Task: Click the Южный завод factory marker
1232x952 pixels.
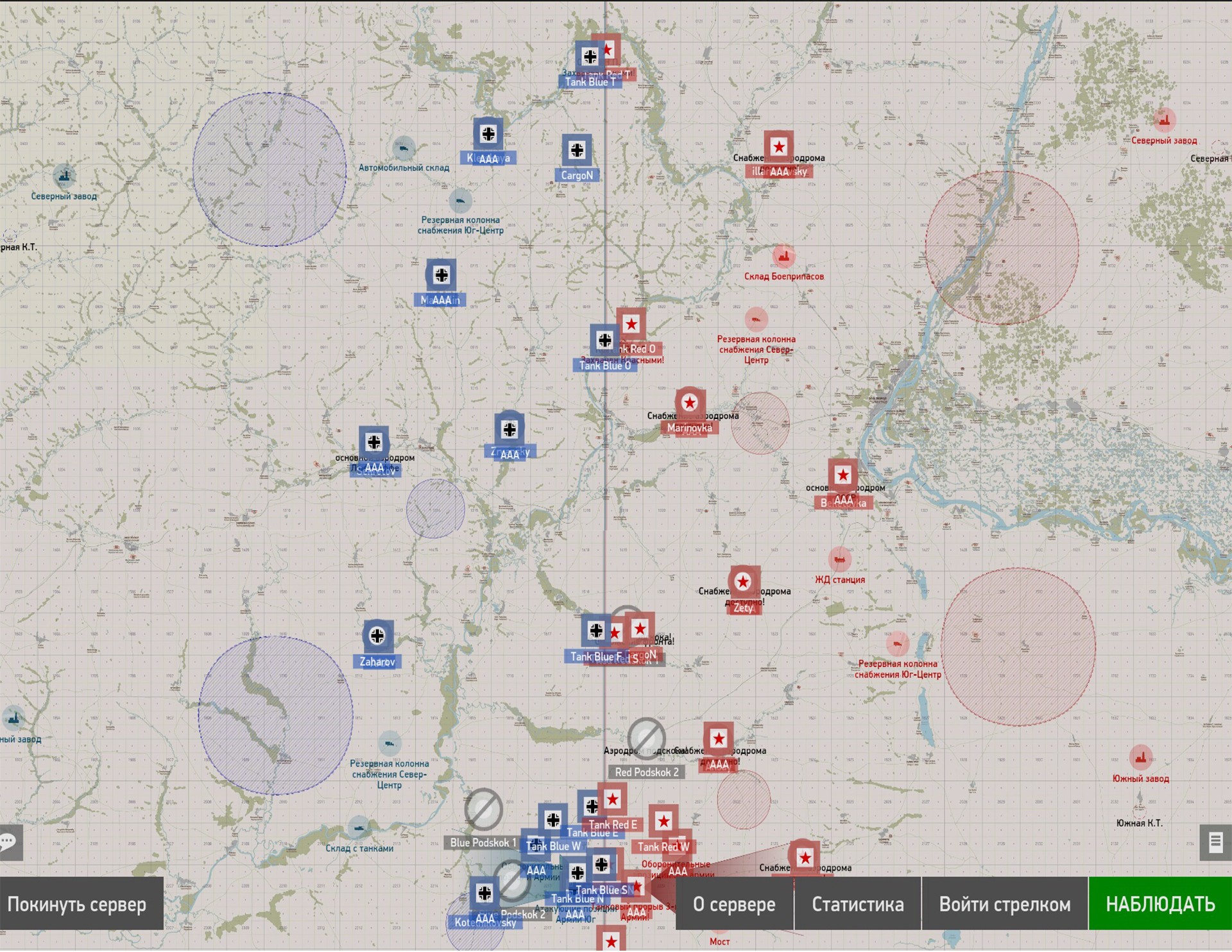Action: (1140, 758)
